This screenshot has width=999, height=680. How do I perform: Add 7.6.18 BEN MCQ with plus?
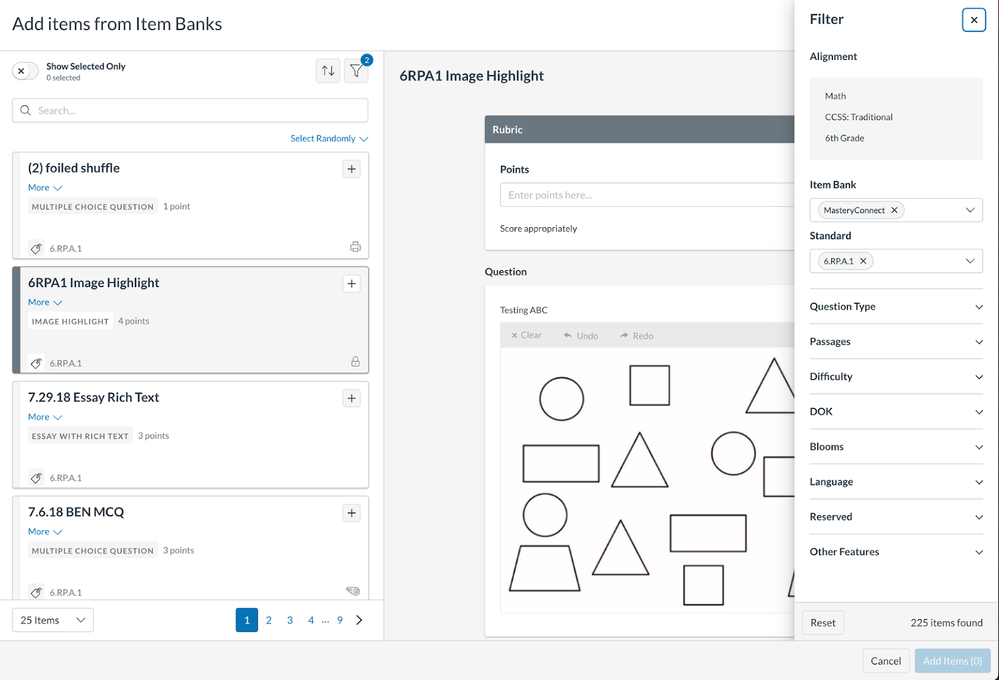(x=351, y=513)
